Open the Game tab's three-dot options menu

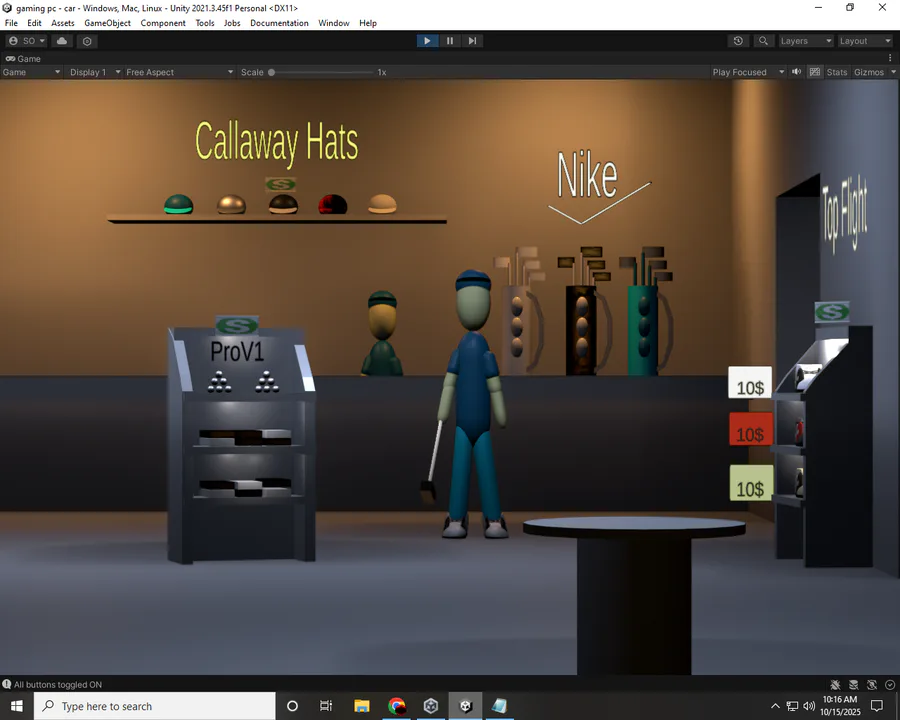(890, 58)
